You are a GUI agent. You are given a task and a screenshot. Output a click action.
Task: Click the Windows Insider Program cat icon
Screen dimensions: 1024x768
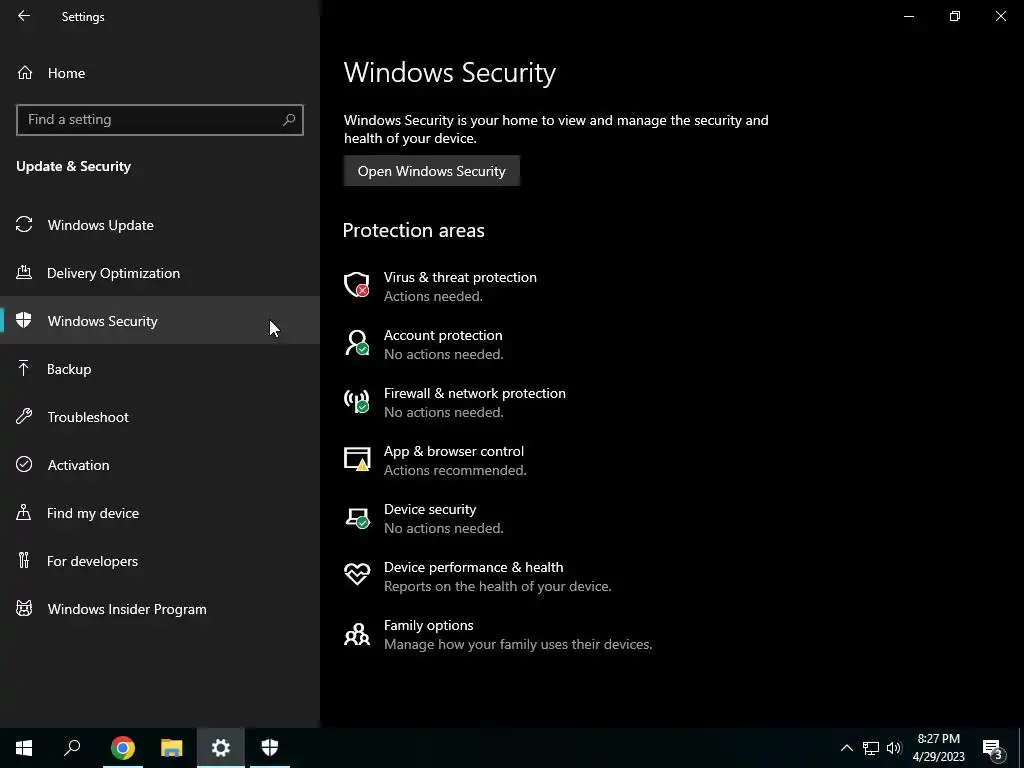click(x=24, y=609)
